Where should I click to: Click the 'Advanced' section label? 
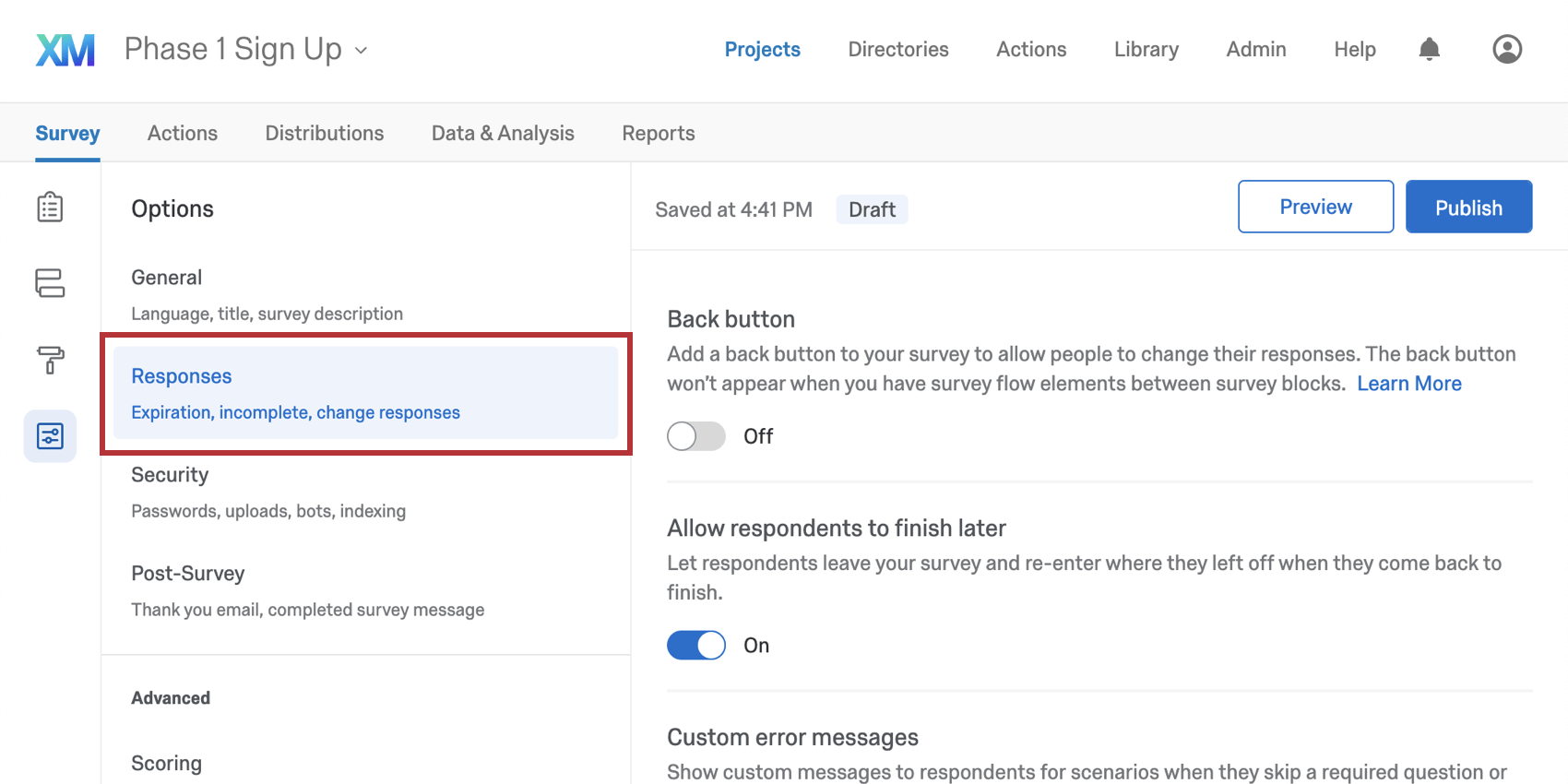coord(171,698)
